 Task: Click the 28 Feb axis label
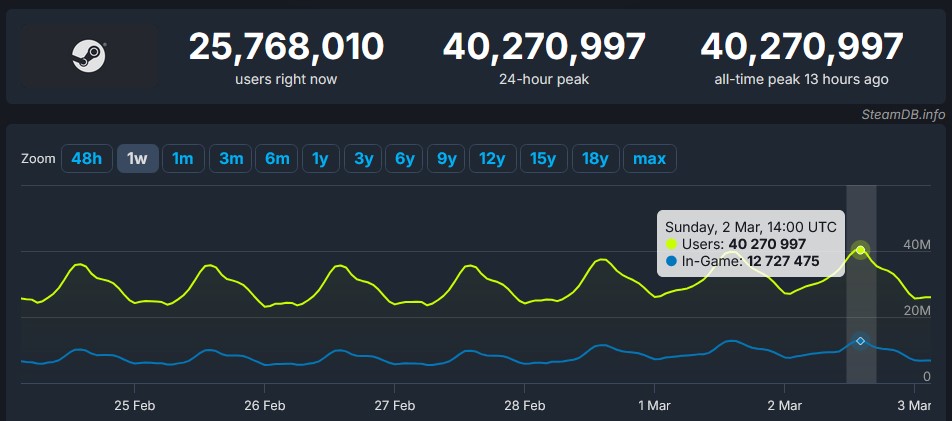coord(524,405)
